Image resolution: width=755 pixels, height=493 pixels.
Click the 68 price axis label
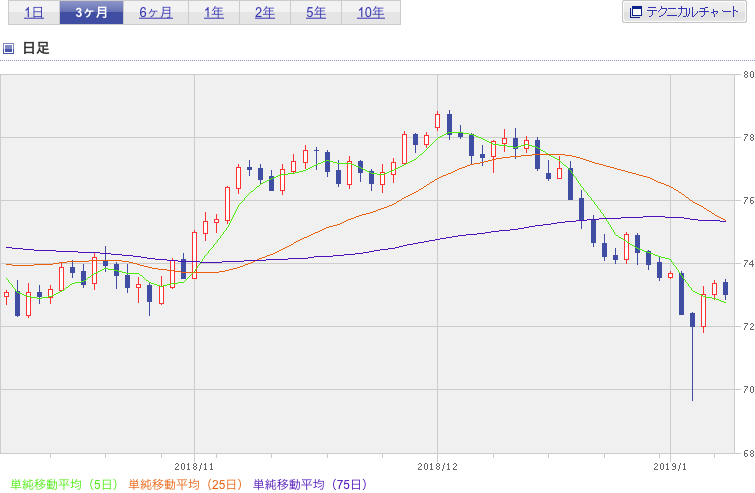[749, 453]
